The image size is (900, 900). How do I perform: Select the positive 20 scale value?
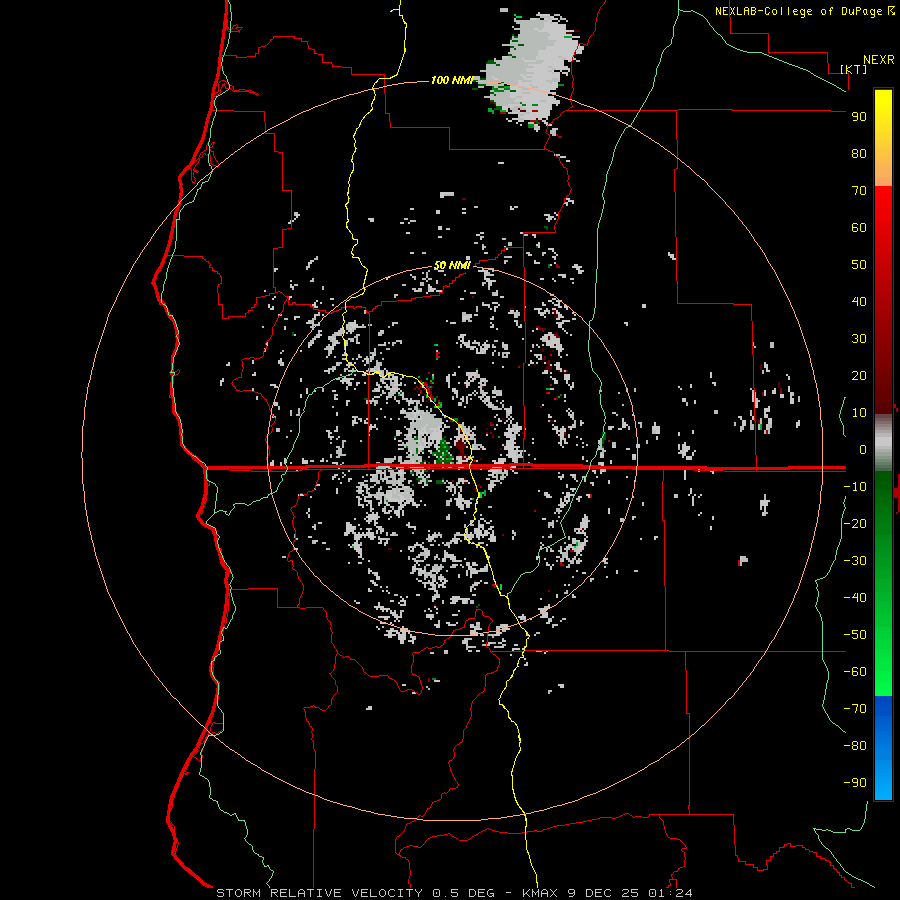(x=859, y=375)
